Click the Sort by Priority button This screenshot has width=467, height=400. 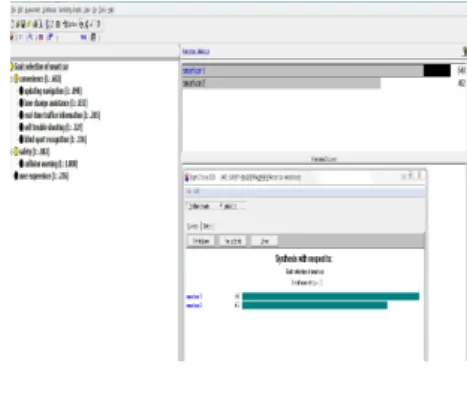tap(233, 241)
